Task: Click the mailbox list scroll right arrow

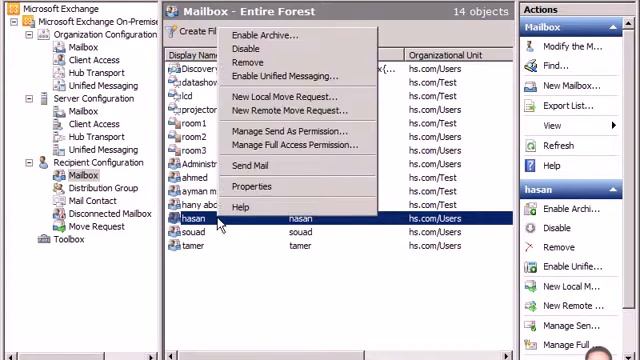Action: point(507,356)
